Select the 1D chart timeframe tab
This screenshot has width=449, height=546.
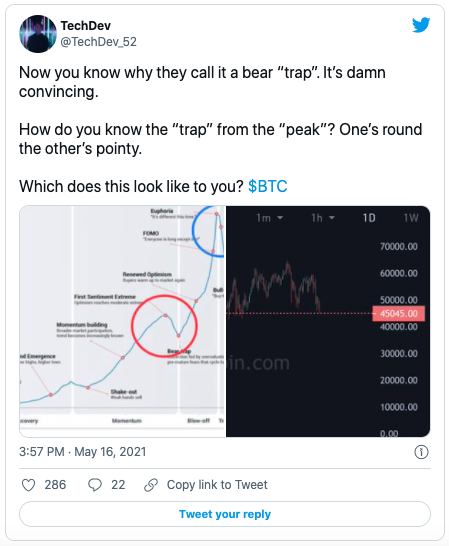369,218
